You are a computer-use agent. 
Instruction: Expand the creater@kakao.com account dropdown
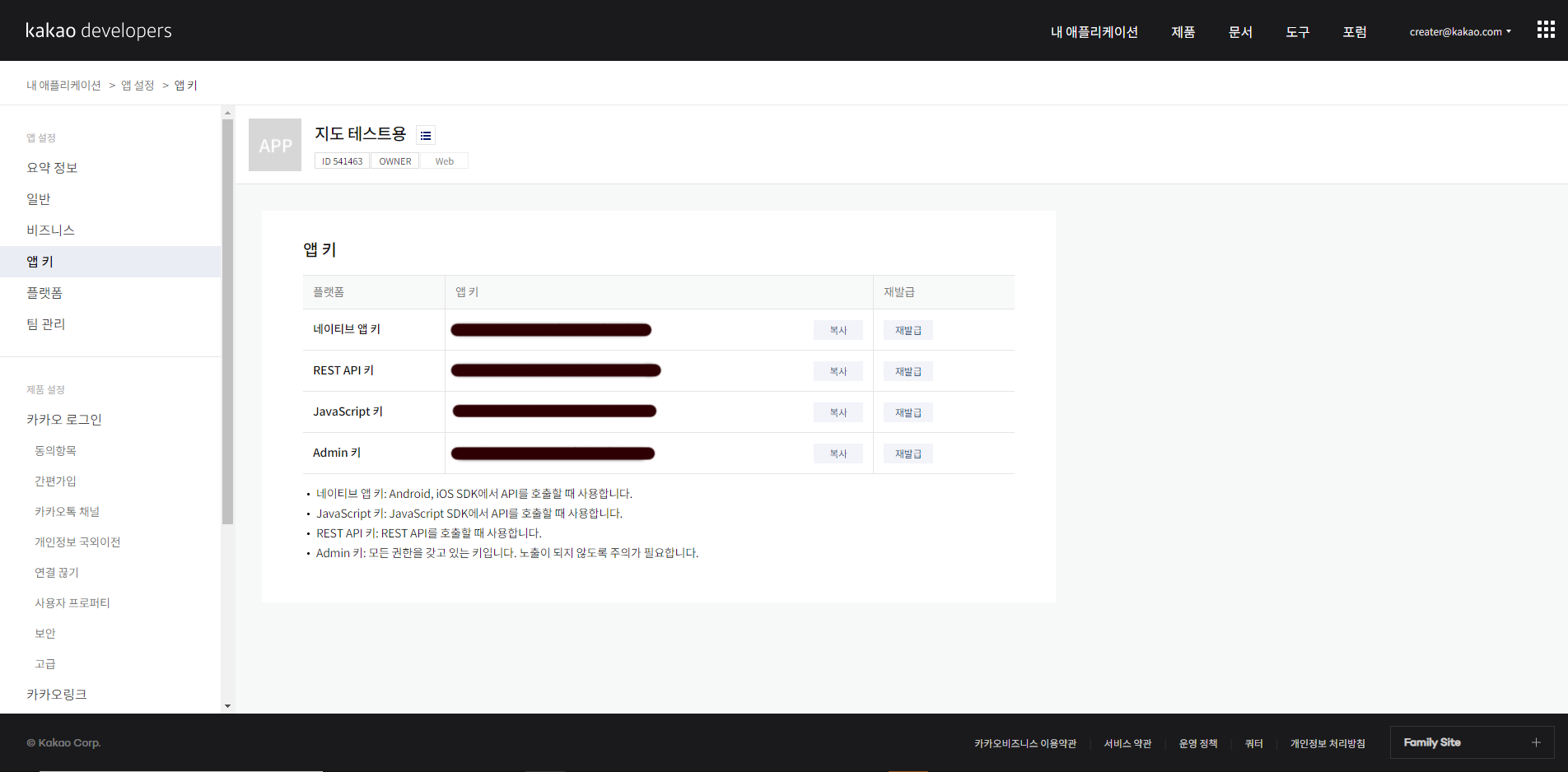tap(1460, 31)
